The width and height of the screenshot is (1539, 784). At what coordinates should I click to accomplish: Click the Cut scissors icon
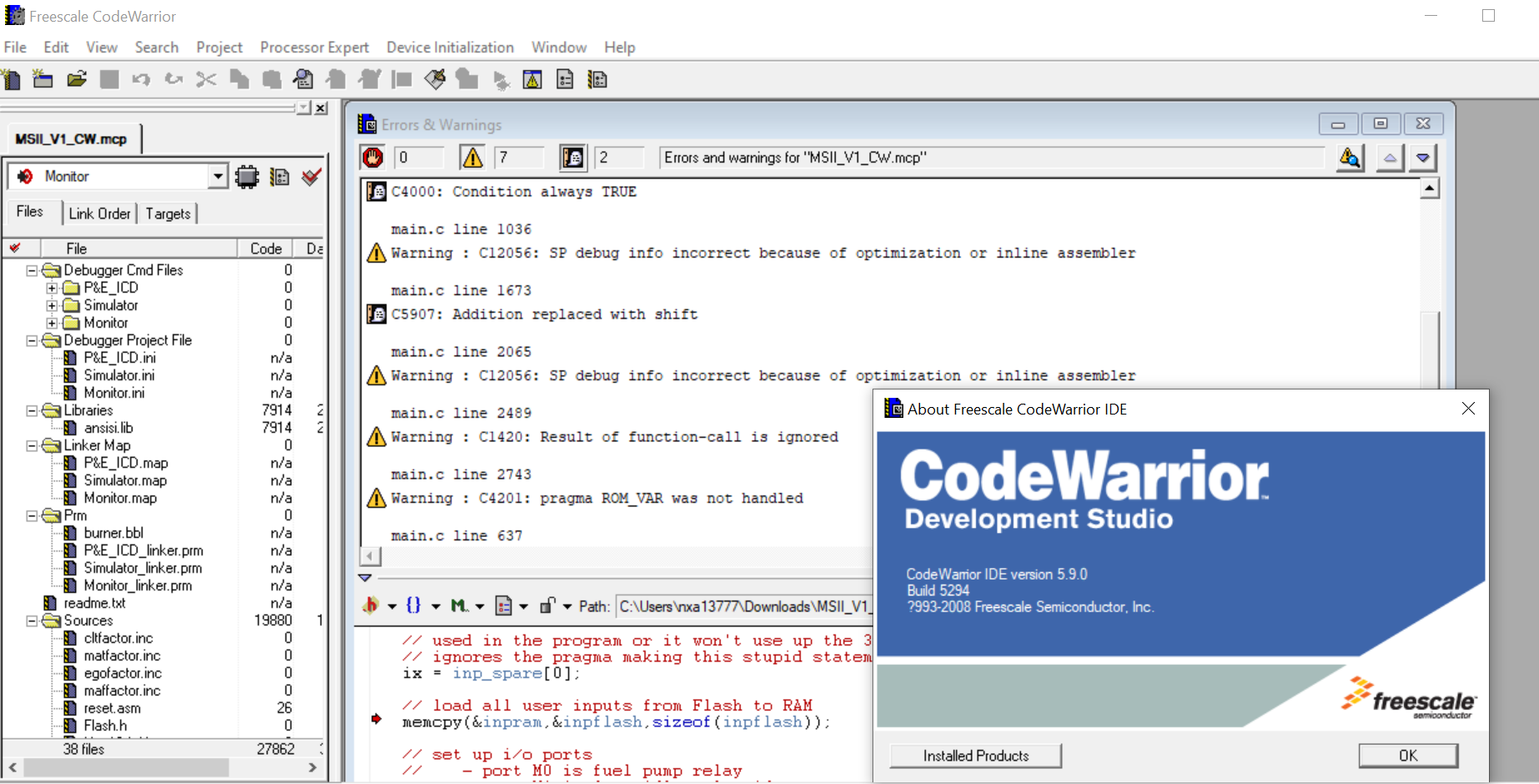click(206, 79)
